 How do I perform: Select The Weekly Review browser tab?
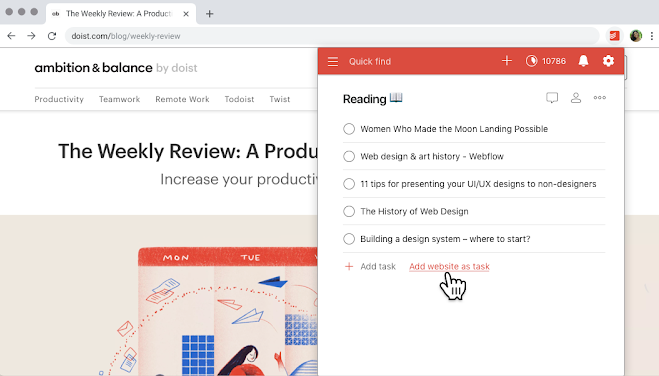pos(121,14)
